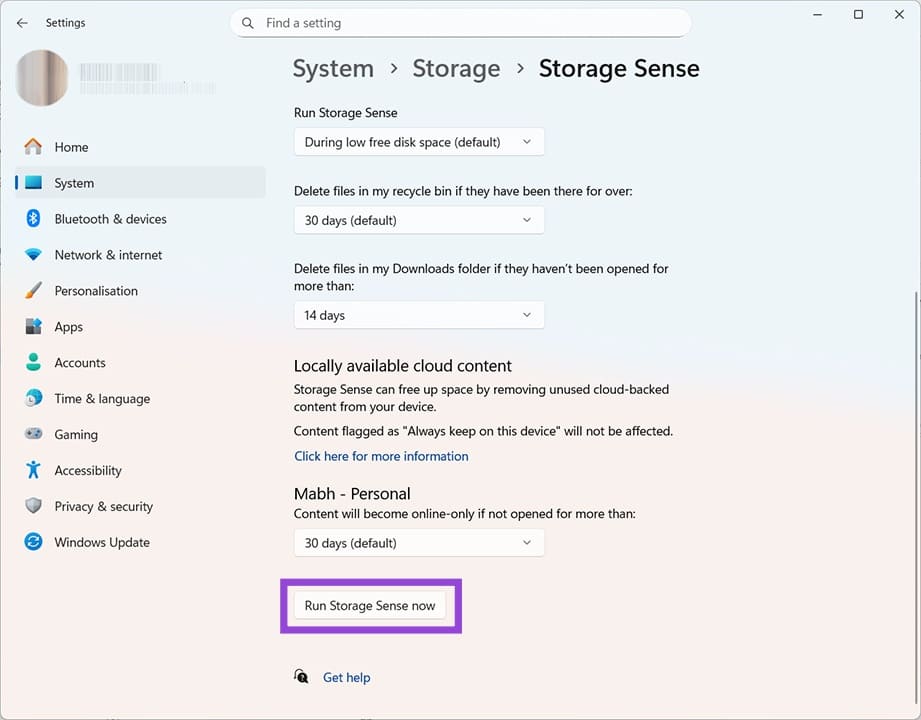Go to Gaming settings
Screen dimensions: 921x720
coord(76,434)
